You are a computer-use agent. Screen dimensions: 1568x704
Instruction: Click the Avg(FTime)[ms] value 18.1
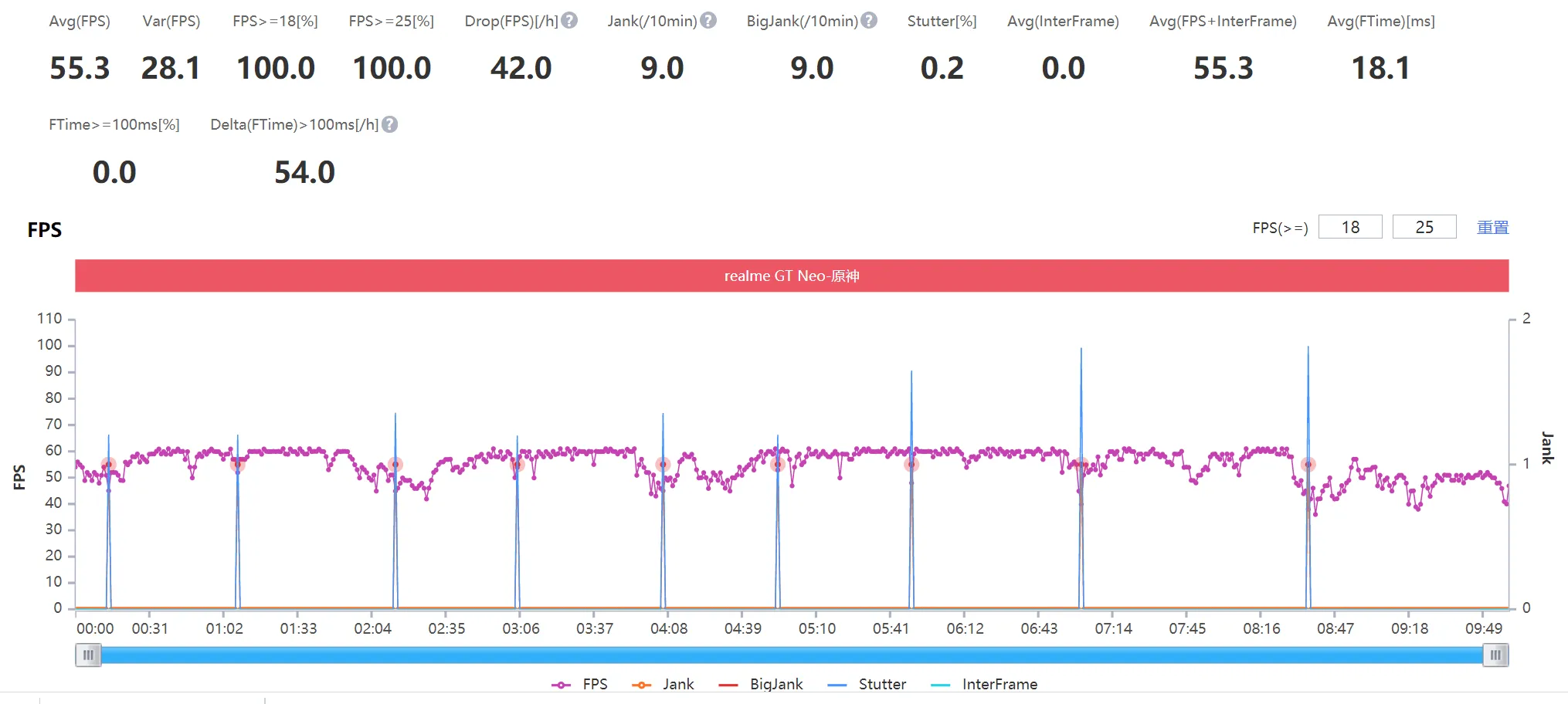[1381, 68]
